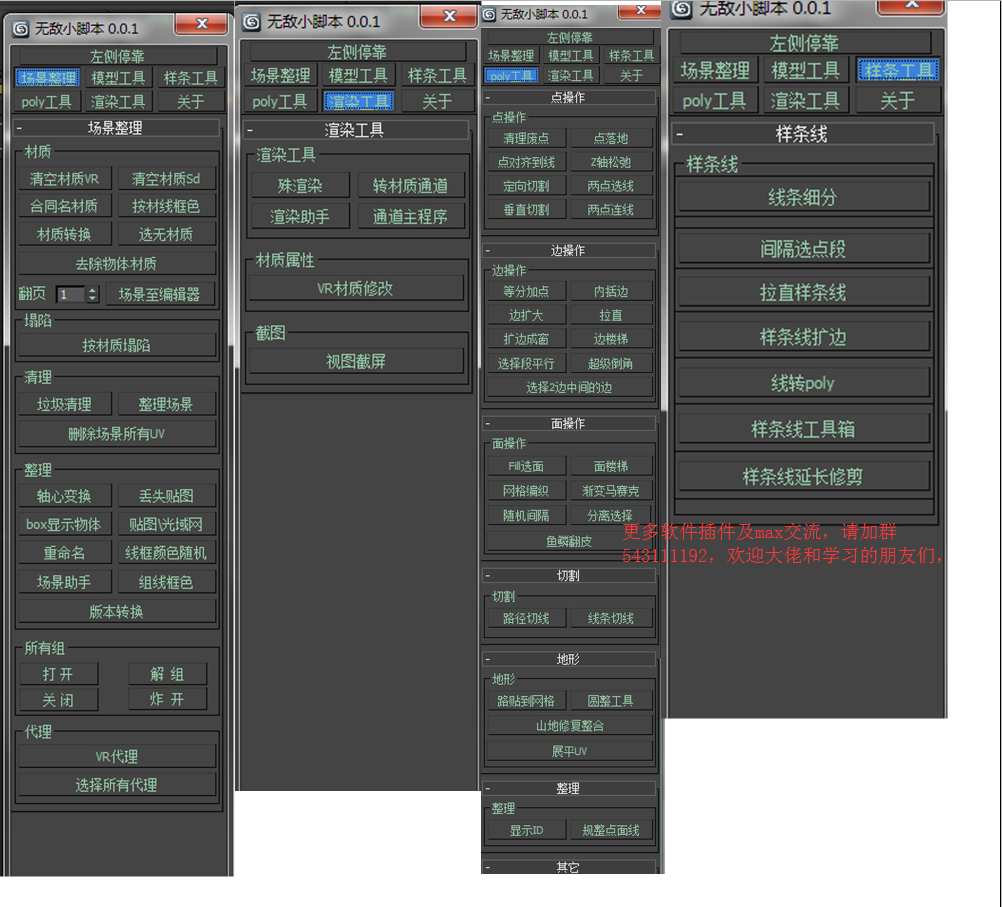Click 视图截屏 button
The image size is (1002, 907).
(x=355, y=362)
